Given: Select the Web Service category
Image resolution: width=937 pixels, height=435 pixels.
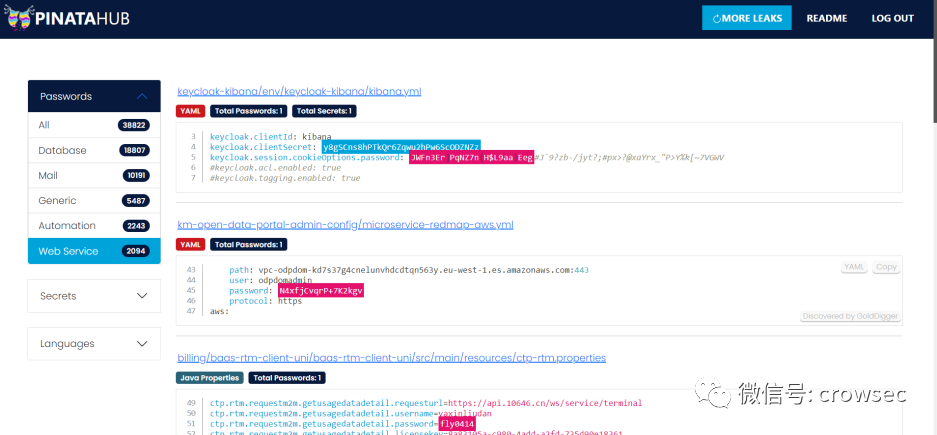Looking at the screenshot, I should (94, 251).
